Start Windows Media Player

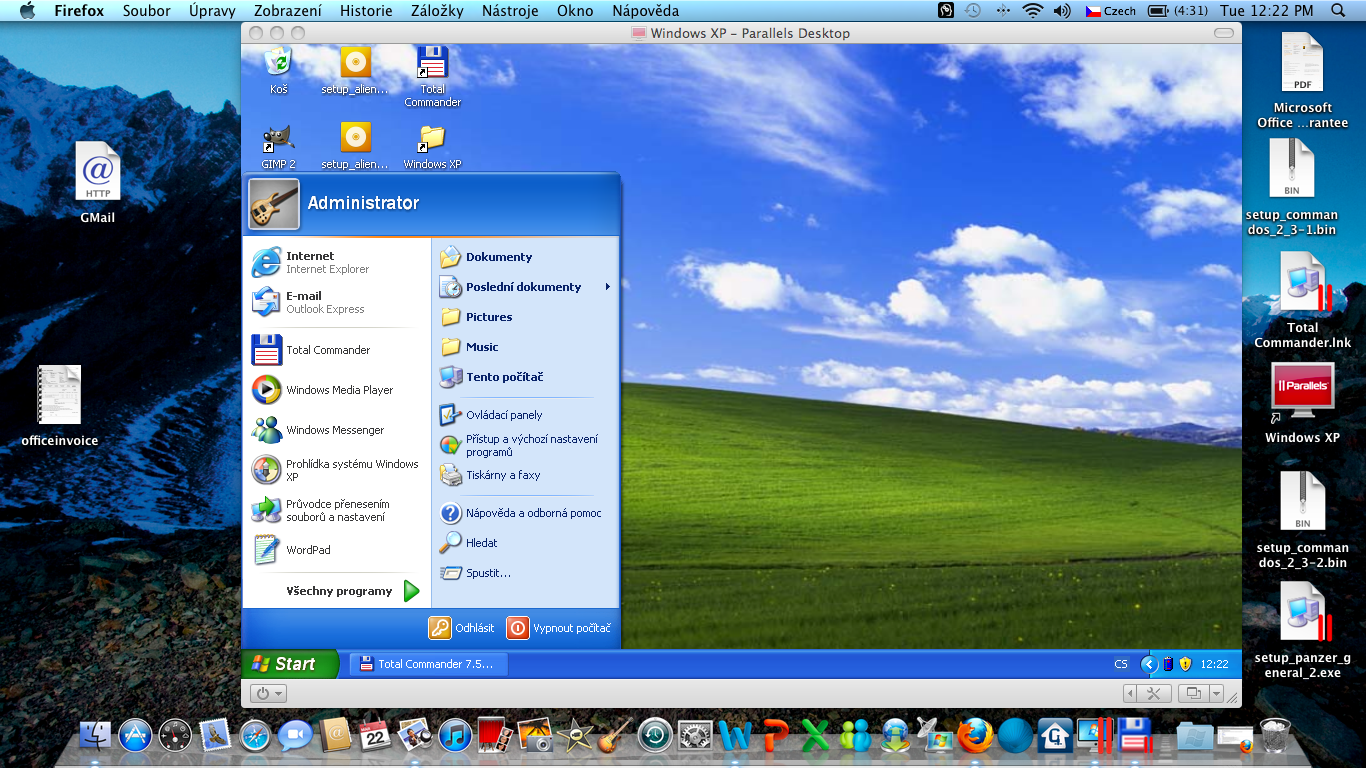click(337, 390)
